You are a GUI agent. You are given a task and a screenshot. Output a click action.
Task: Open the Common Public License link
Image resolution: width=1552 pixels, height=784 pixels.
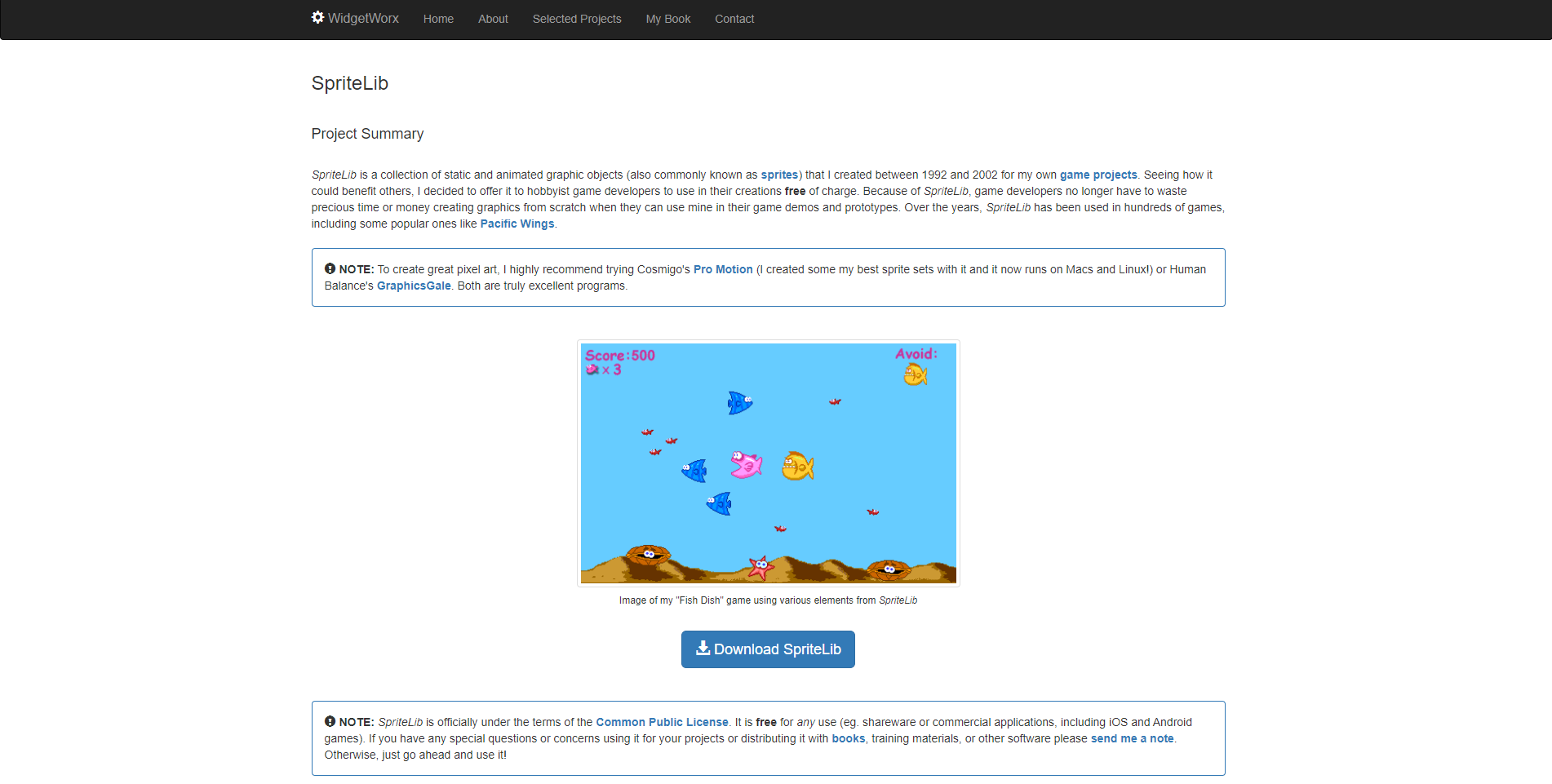[662, 722]
